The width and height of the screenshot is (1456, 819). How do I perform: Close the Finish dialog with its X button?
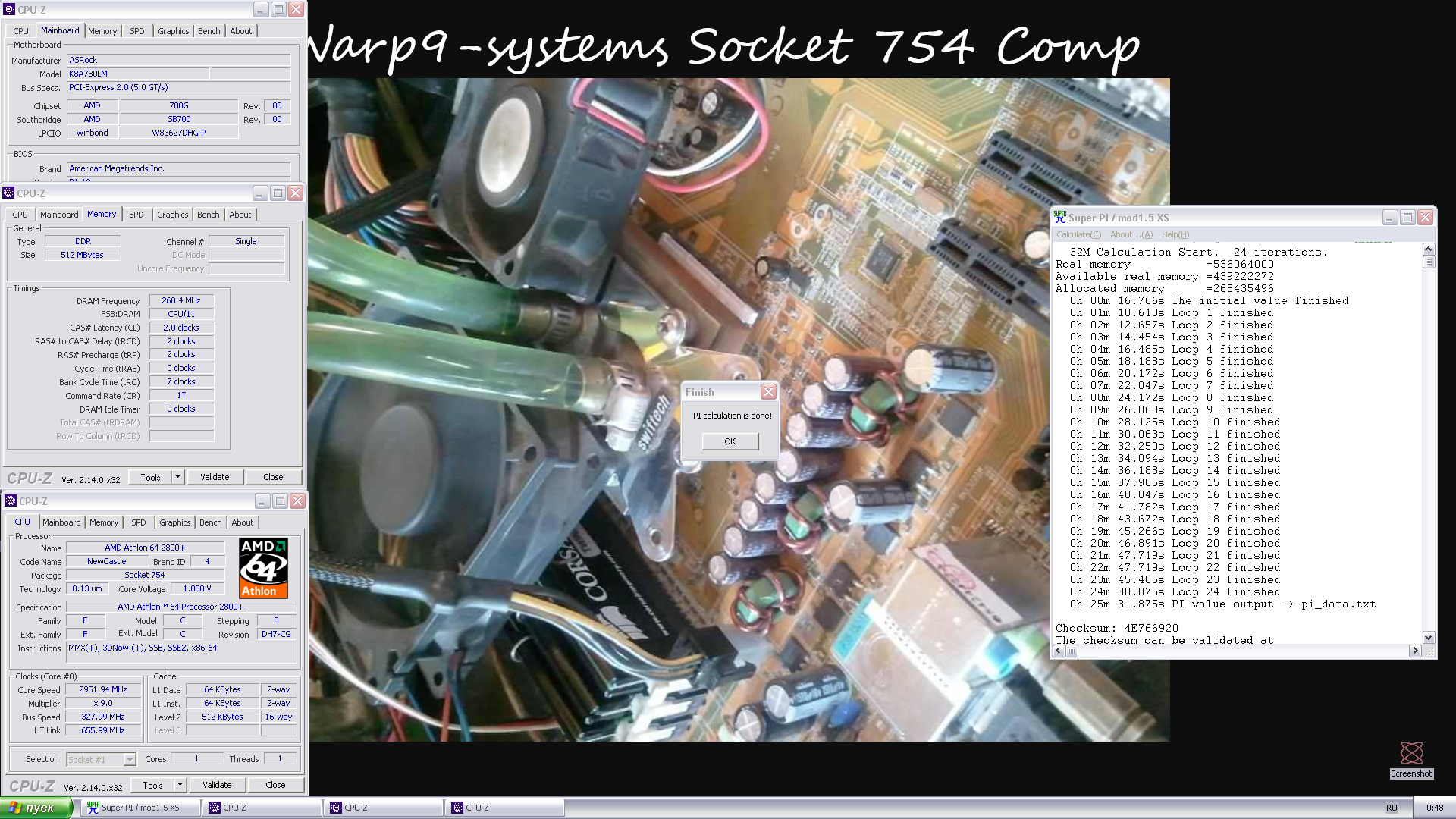[x=768, y=392]
